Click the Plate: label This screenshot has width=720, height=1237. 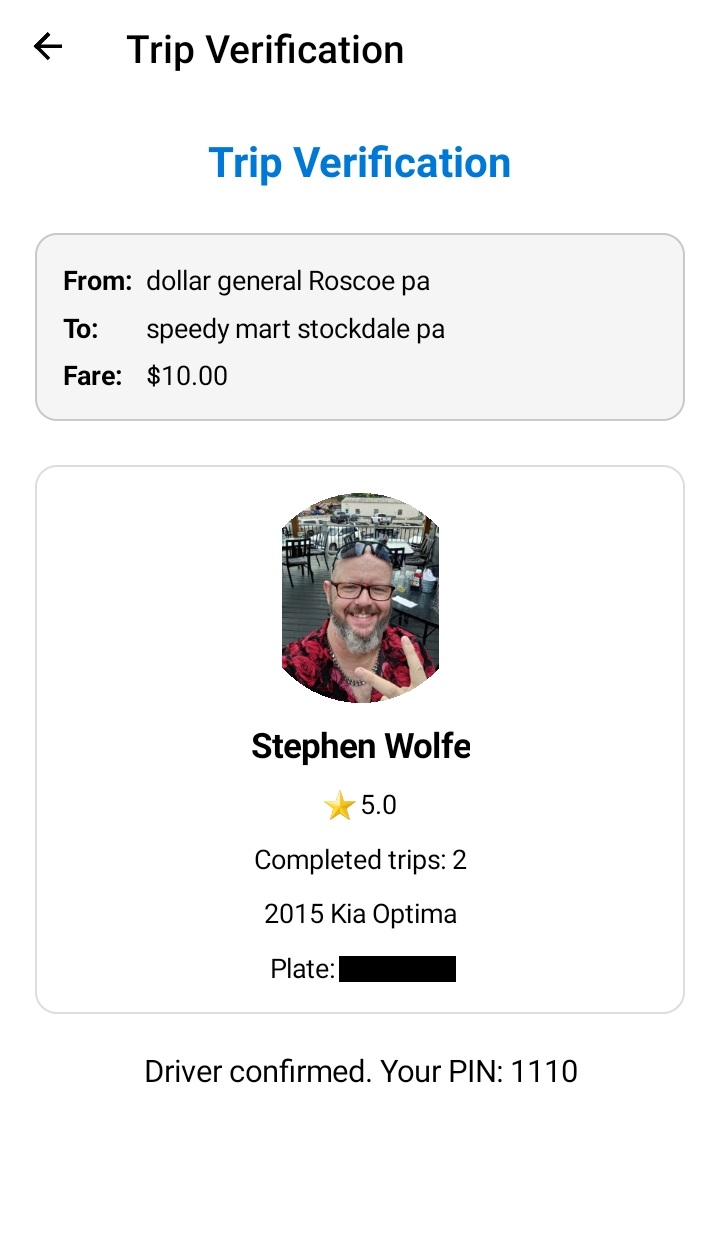(x=302, y=967)
